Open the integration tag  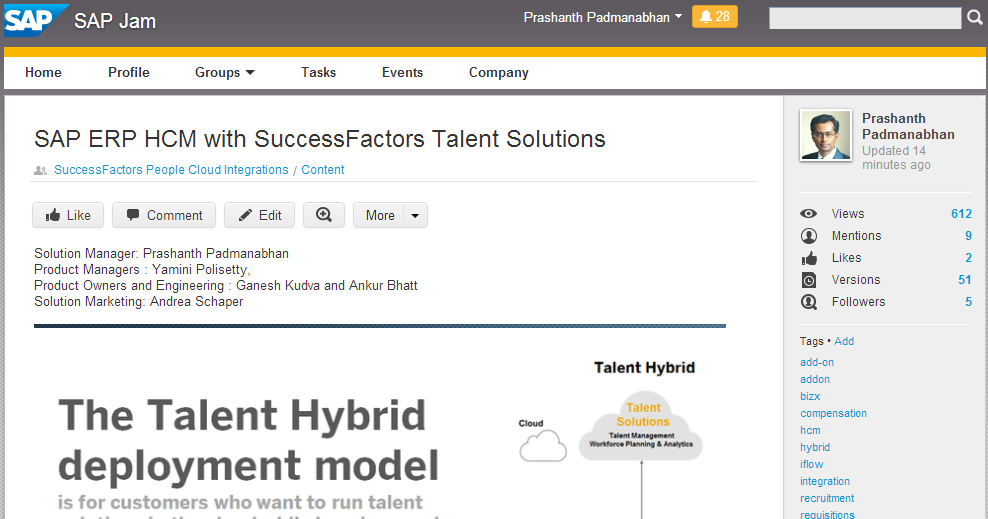click(x=825, y=481)
